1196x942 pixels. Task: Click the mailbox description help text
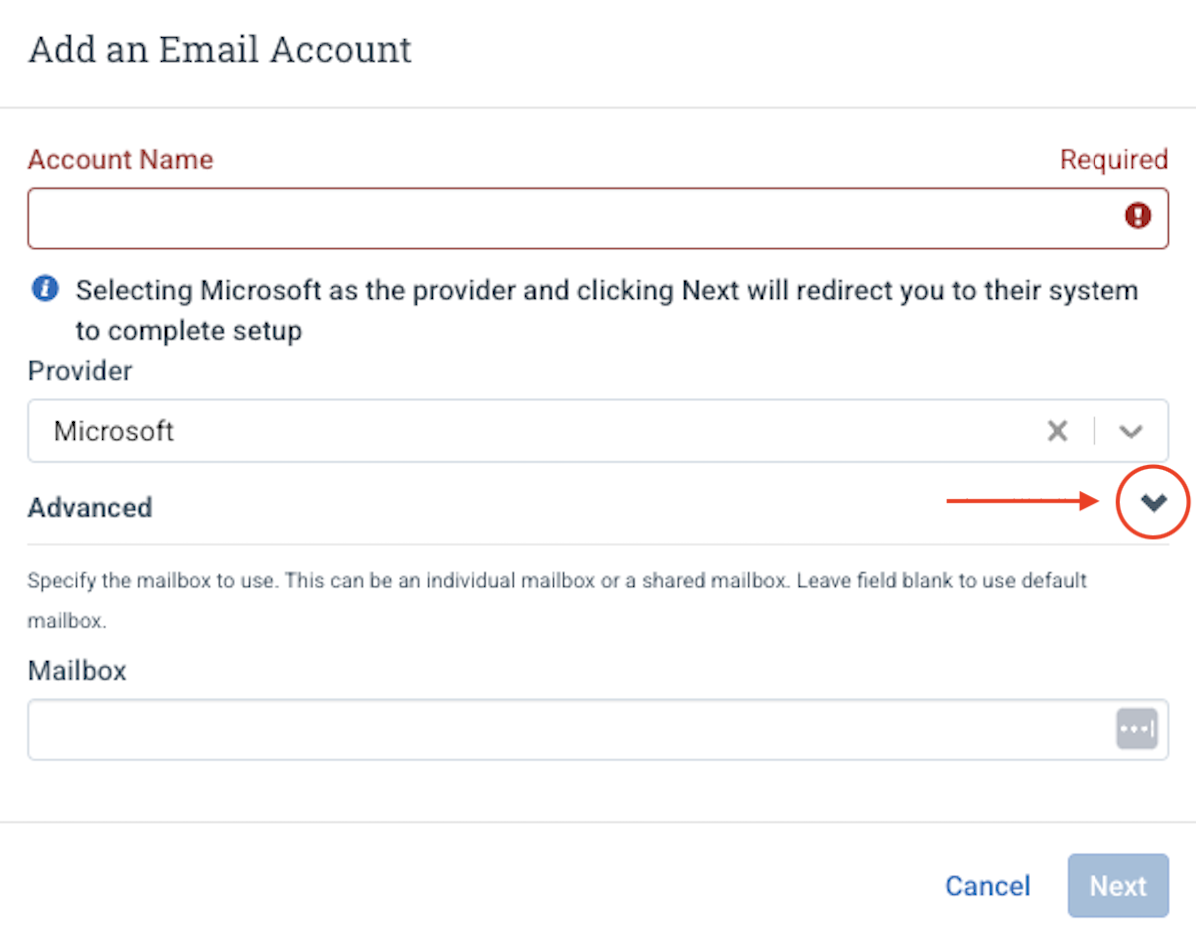point(557,600)
